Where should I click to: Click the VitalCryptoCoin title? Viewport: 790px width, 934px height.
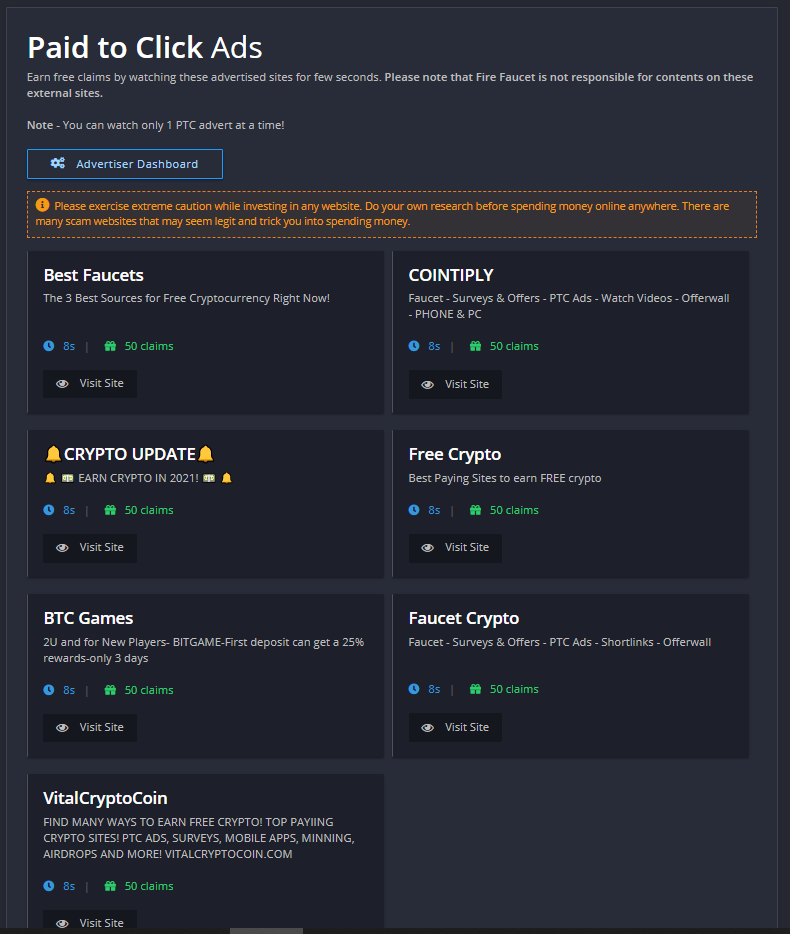pyautogui.click(x=105, y=798)
